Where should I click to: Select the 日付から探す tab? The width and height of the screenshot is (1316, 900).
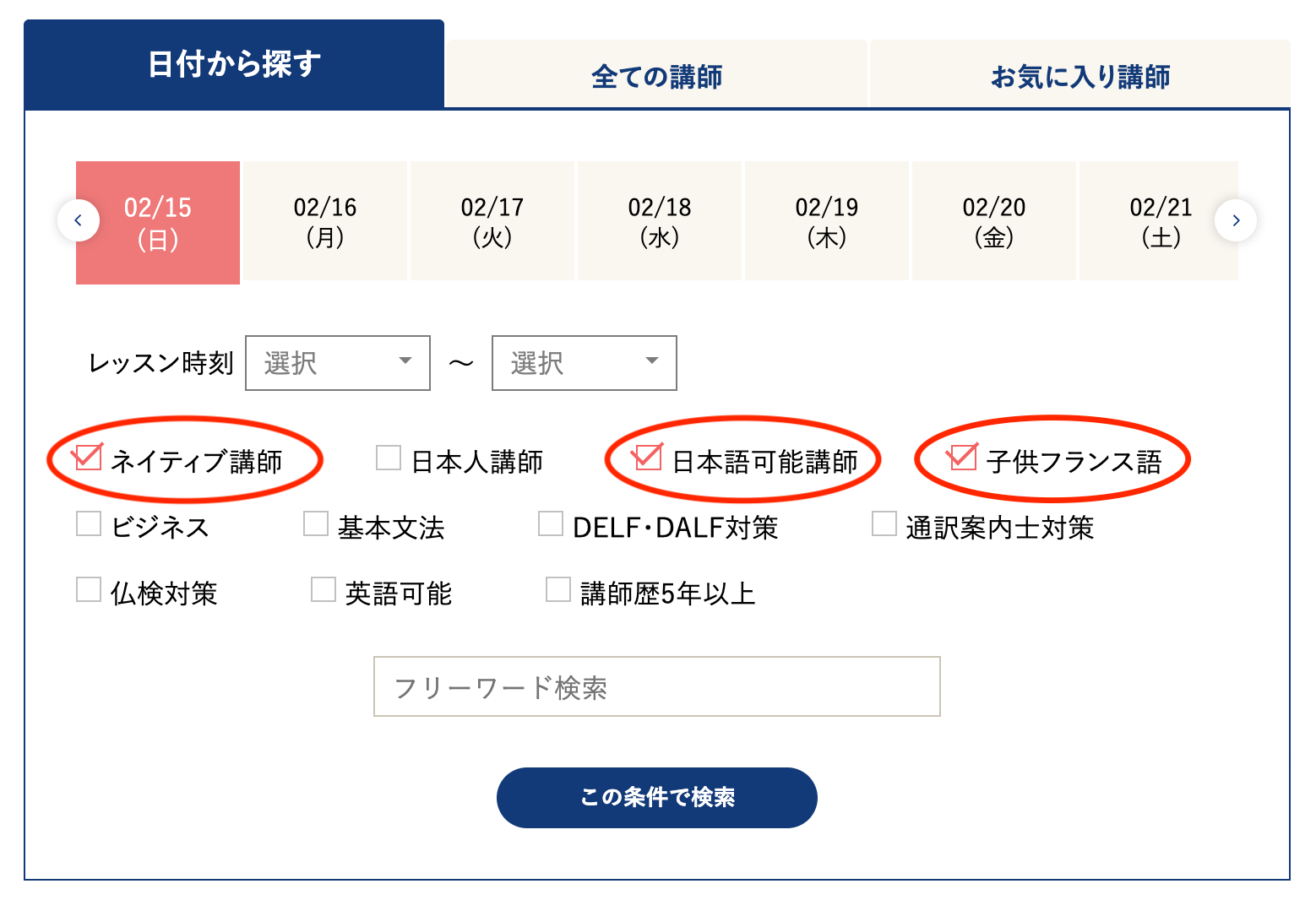[x=234, y=64]
